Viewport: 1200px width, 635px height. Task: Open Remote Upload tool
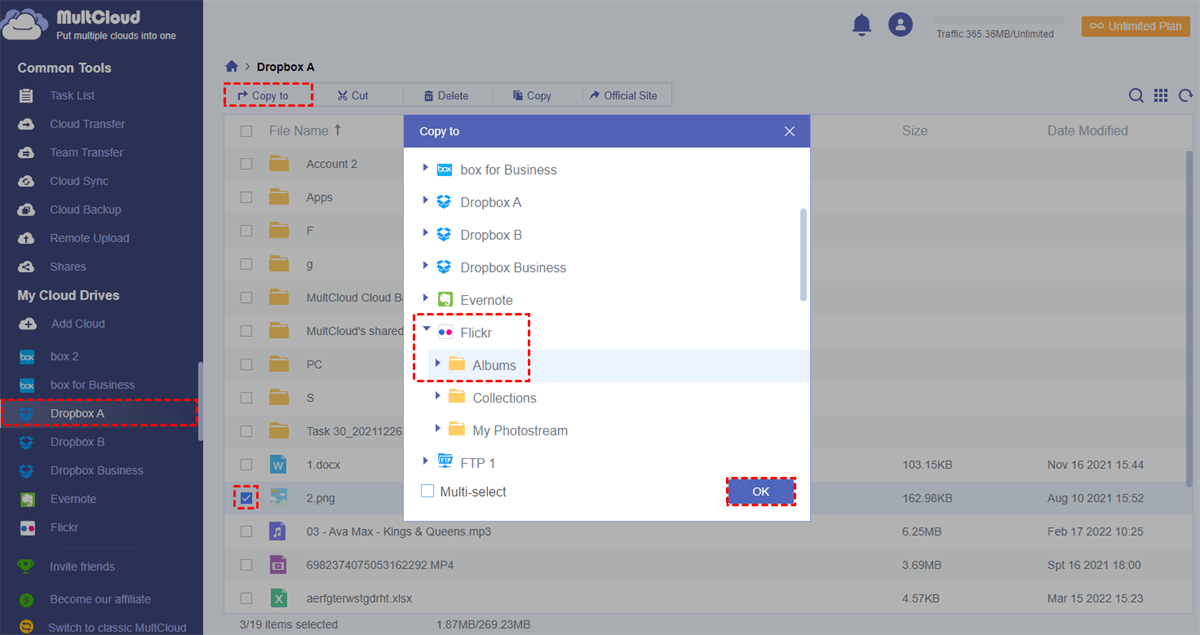(x=89, y=238)
